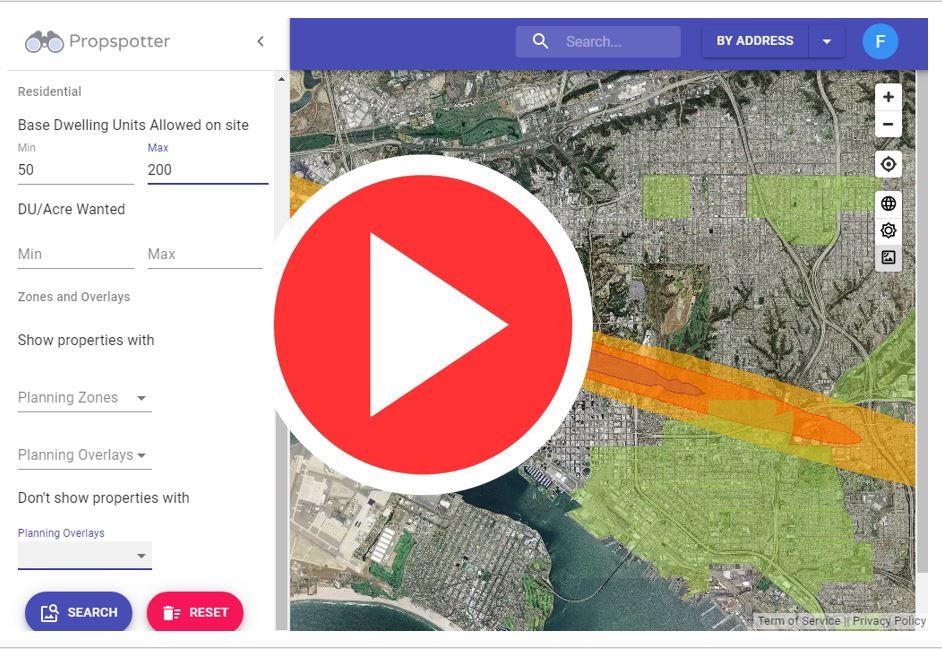942x649 pixels.
Task: Switch the map imagery layer icon
Action: (888, 257)
